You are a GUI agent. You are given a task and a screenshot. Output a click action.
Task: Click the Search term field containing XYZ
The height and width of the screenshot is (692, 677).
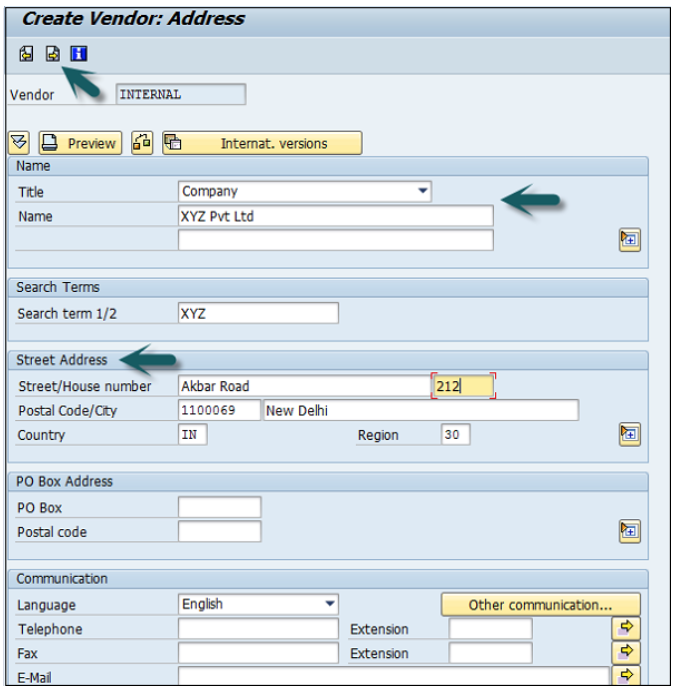[257, 313]
